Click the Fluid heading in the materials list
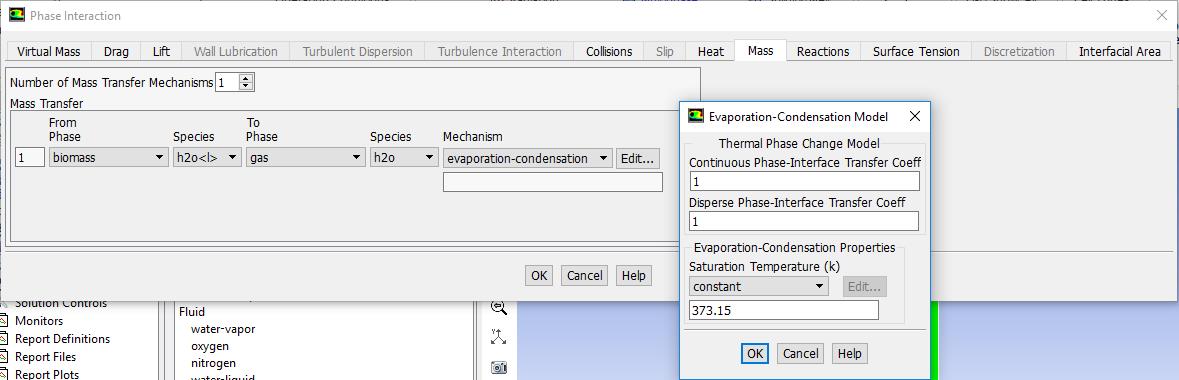 click(x=192, y=312)
